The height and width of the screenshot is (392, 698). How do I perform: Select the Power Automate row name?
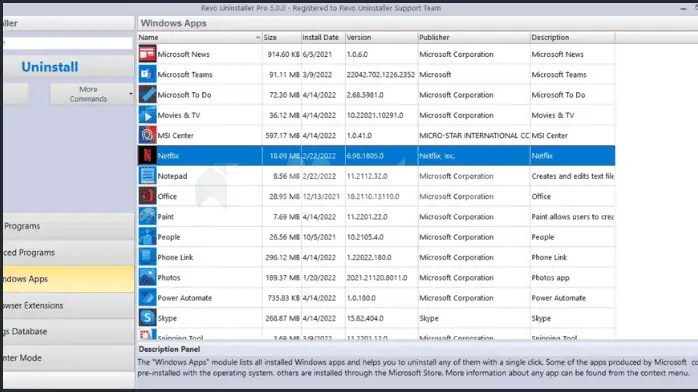185,298
